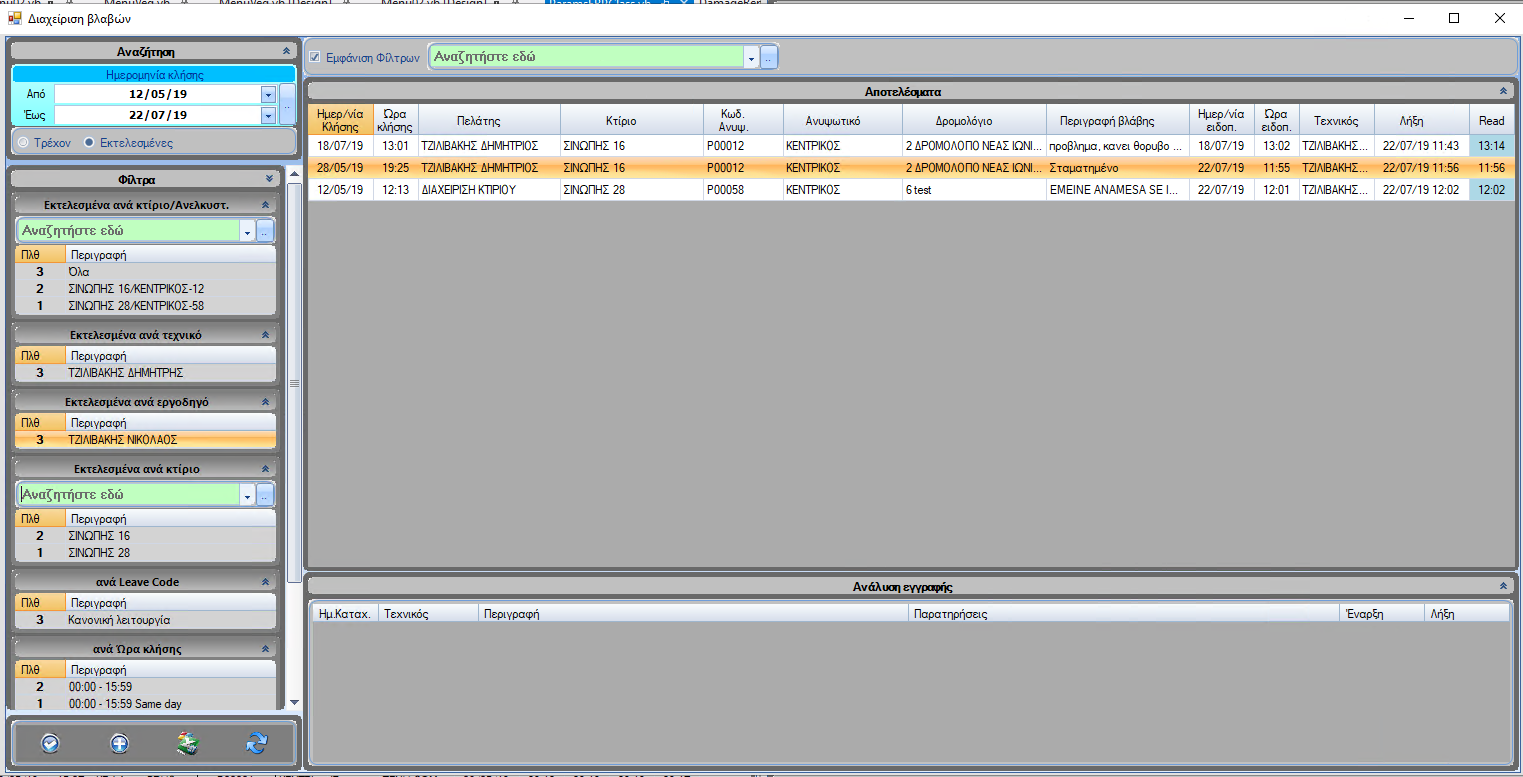
Task: Collapse the Αναζήτηση panel with its chevron
Action: tap(286, 50)
